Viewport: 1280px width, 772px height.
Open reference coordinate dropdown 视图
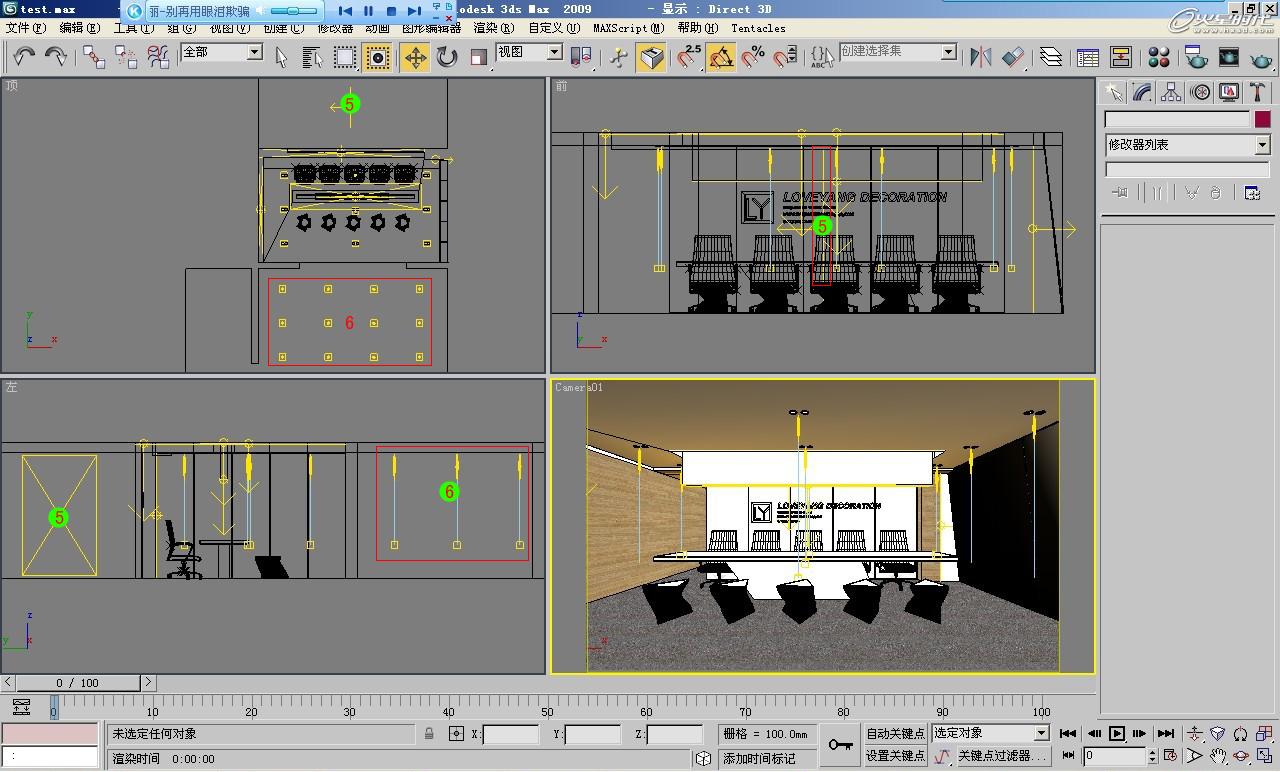click(x=529, y=52)
